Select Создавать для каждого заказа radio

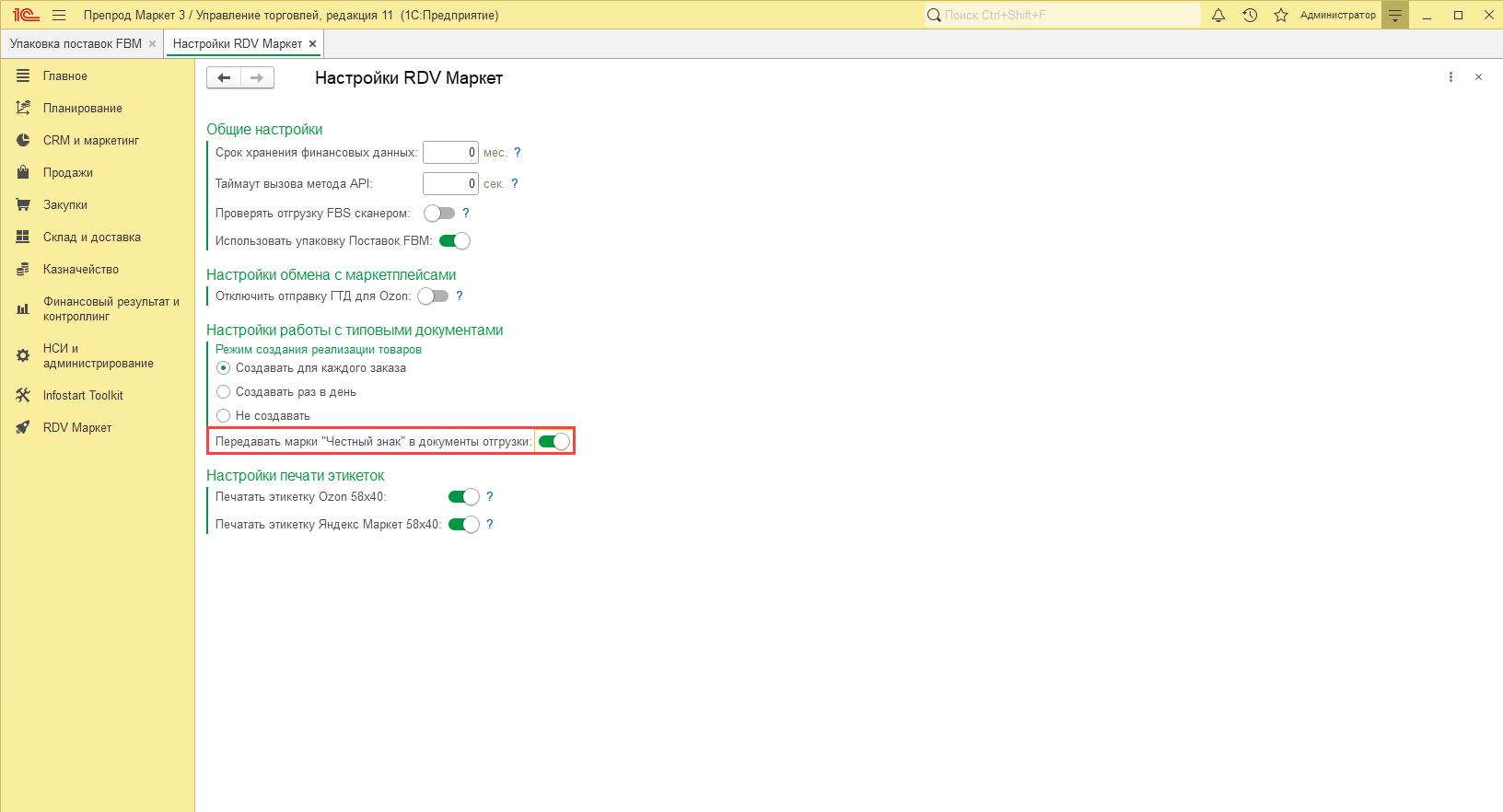(223, 367)
